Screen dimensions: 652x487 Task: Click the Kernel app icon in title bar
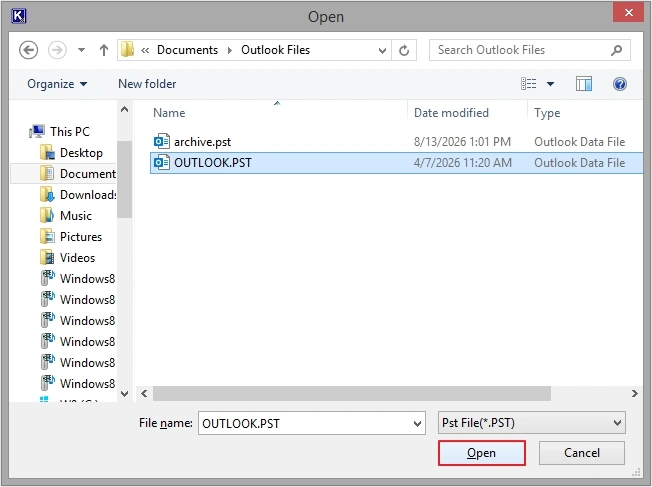pos(19,16)
